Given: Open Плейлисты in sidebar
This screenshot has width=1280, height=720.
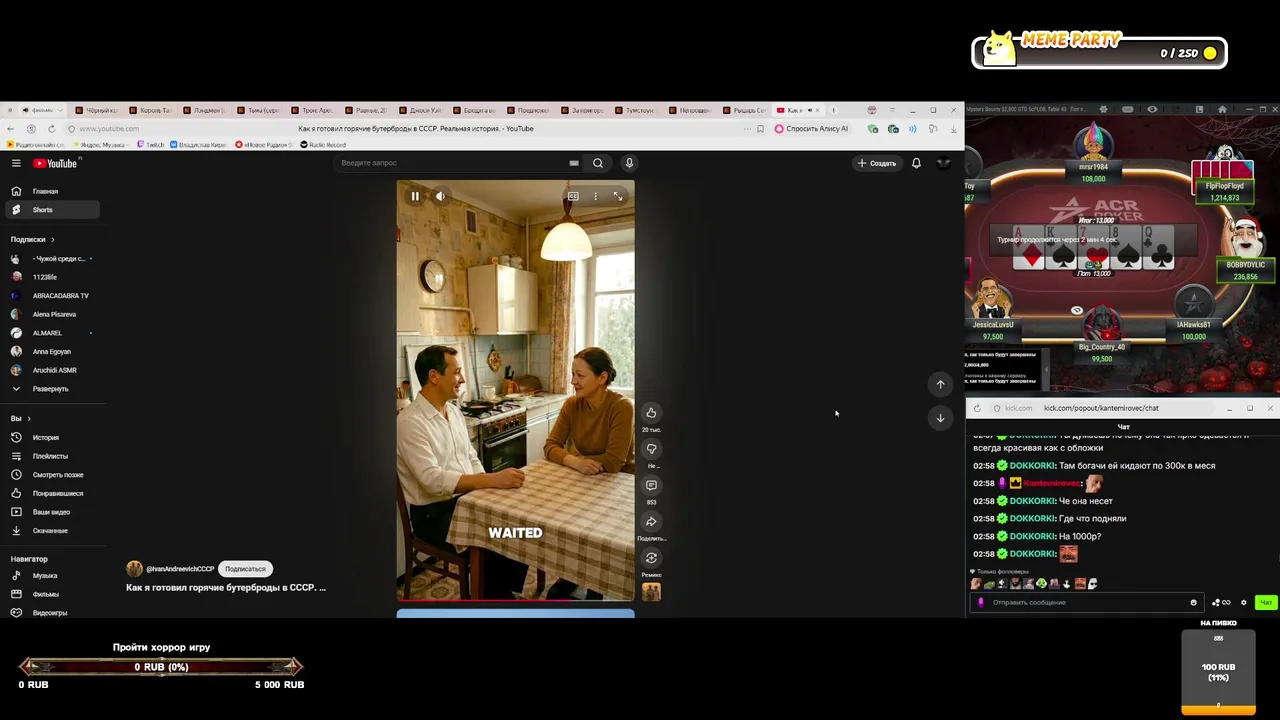Looking at the screenshot, I should (x=50, y=456).
